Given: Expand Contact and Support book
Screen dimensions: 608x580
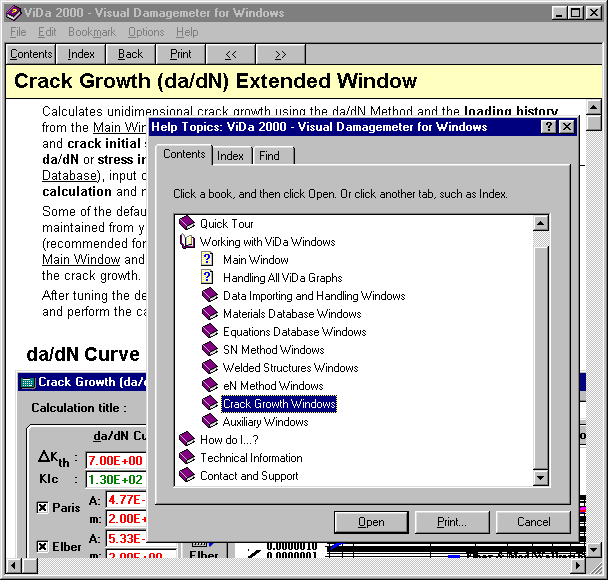Looking at the screenshot, I should coord(249,476).
